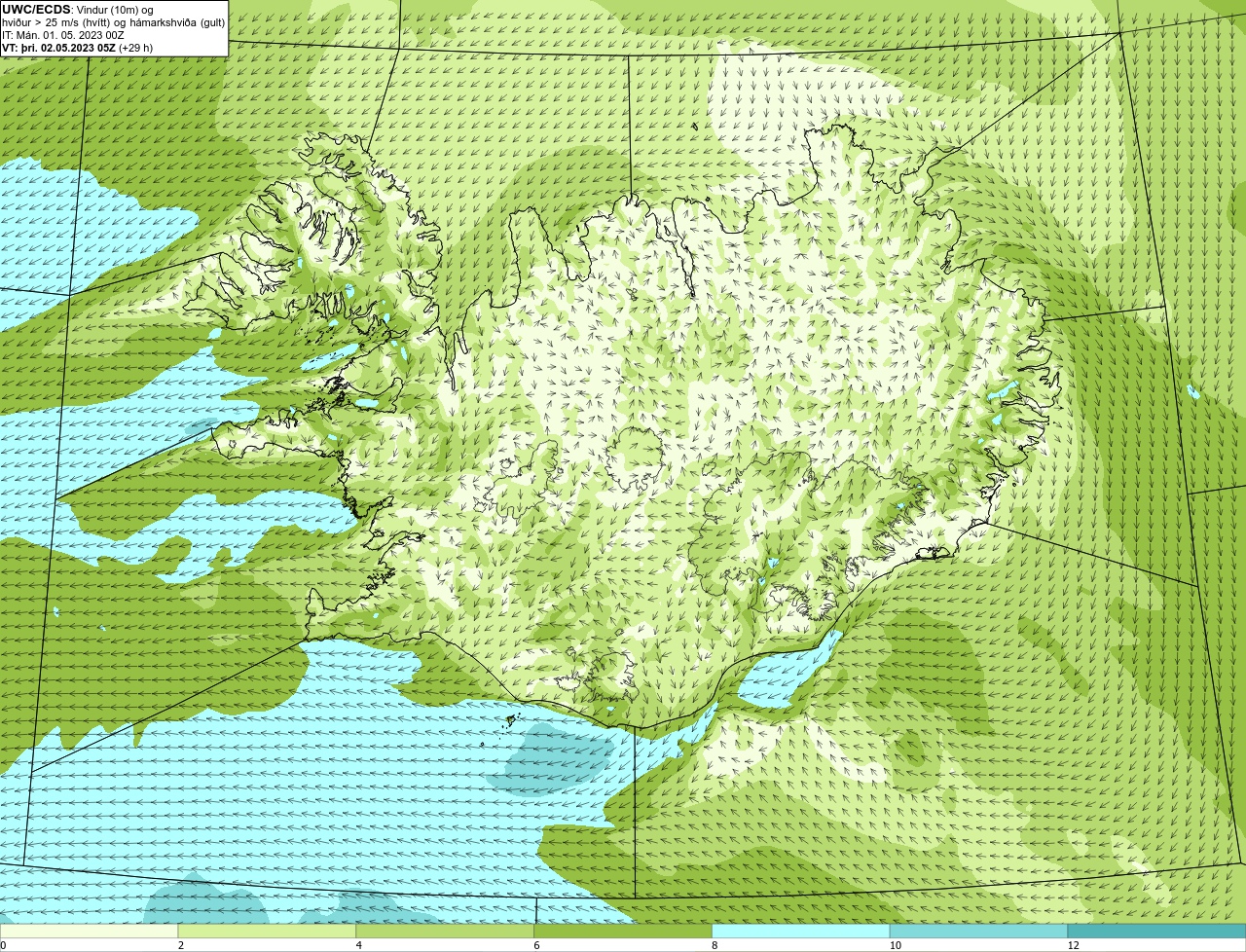Click the pale yellow 0–2 legend swatch
The height and width of the screenshot is (952, 1246).
pyautogui.click(x=89, y=932)
